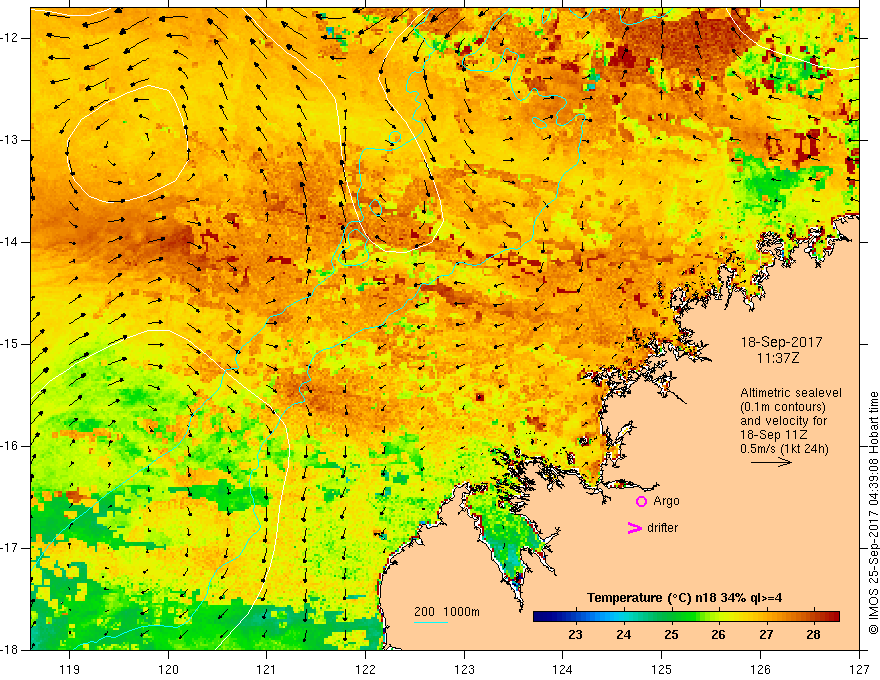This screenshot has width=880, height=680.
Task: Click latitude axis label '-13'
Action: click(10, 140)
